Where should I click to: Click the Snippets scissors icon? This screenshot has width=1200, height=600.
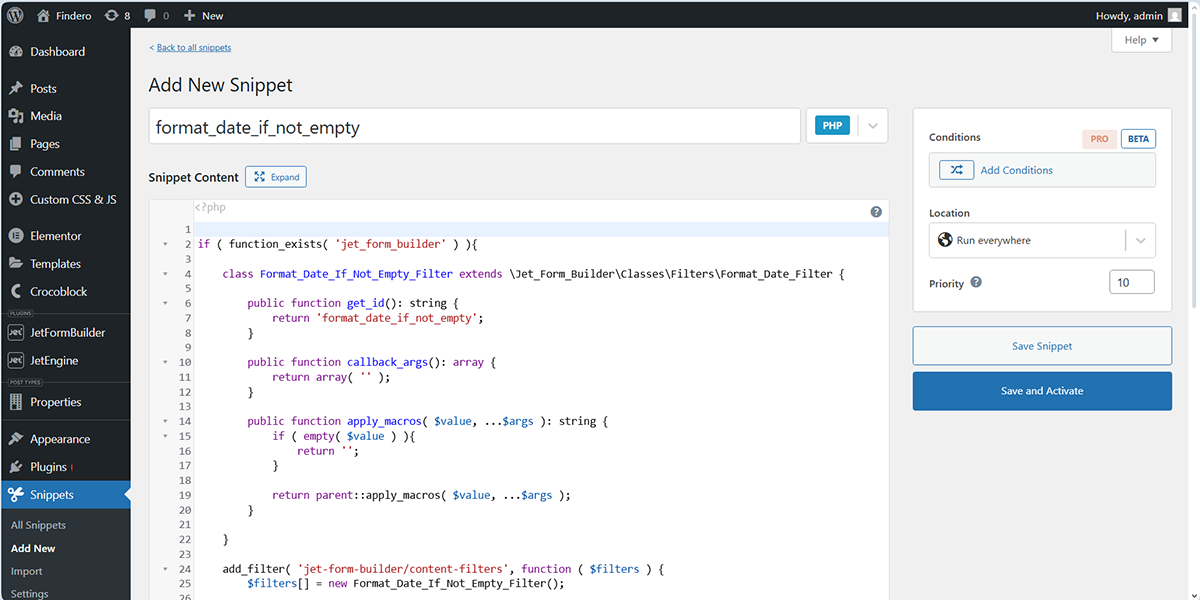click(16, 495)
